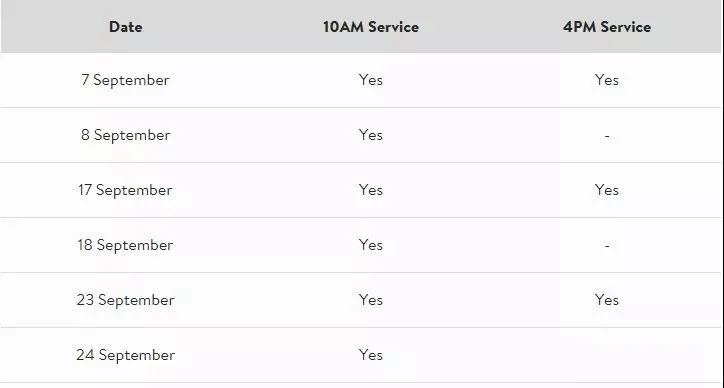Screen dimensions: 724x388
Task: Select the 8 September date cell
Action: coord(126,135)
